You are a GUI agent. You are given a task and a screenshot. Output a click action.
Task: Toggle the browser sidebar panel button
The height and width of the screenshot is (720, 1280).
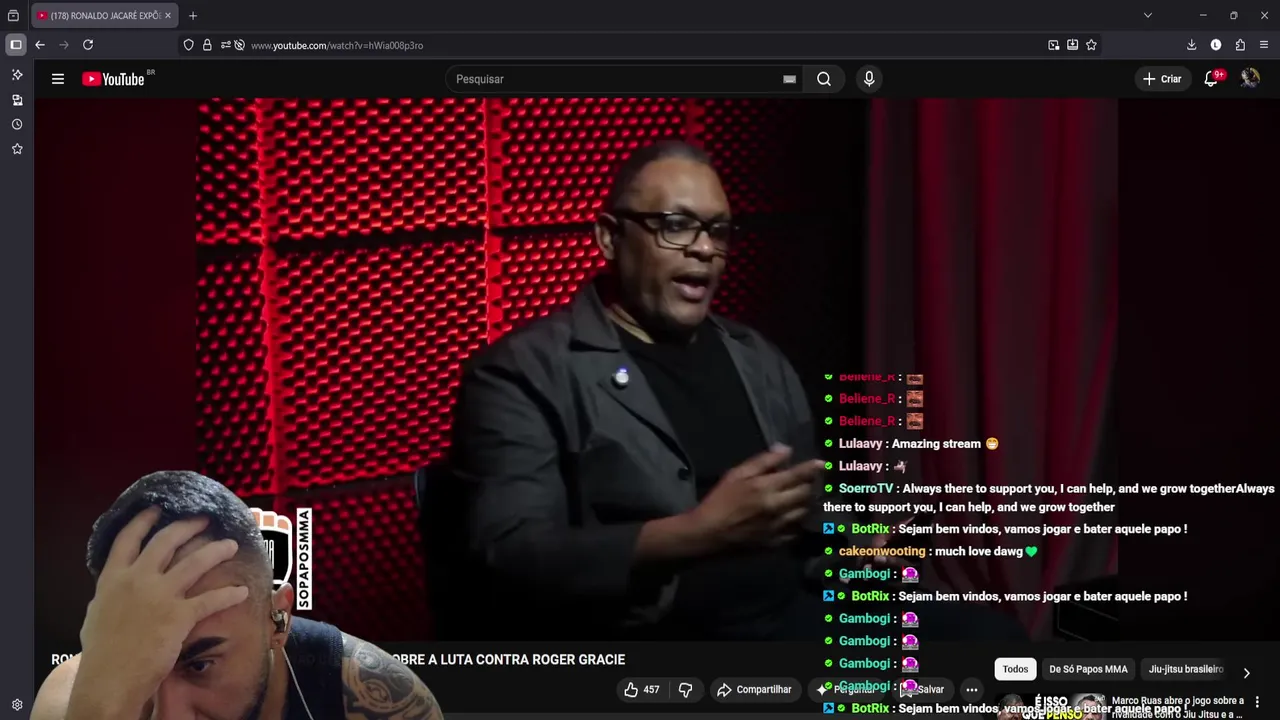click(16, 45)
